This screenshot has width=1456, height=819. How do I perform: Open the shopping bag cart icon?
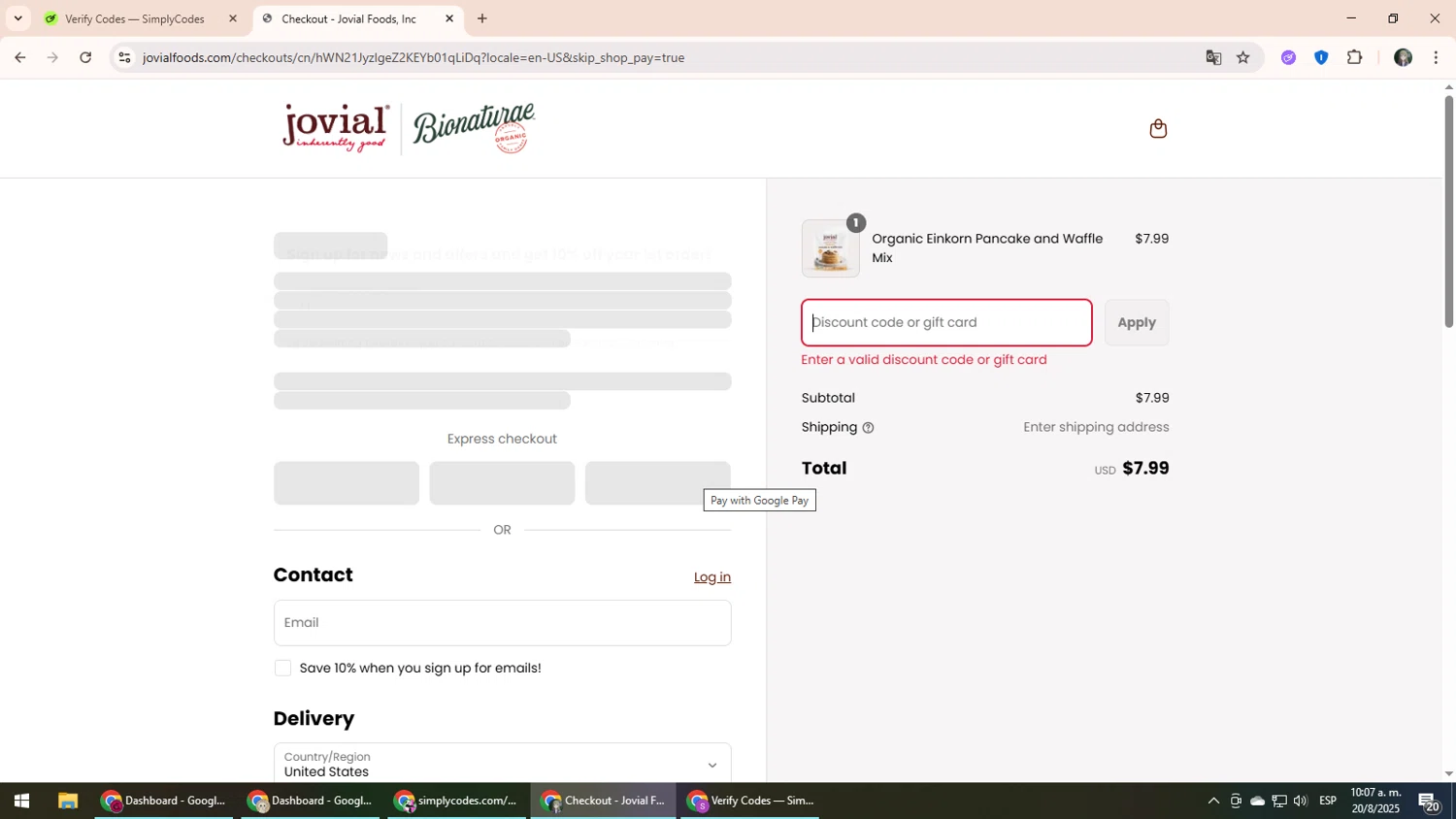tap(1158, 128)
